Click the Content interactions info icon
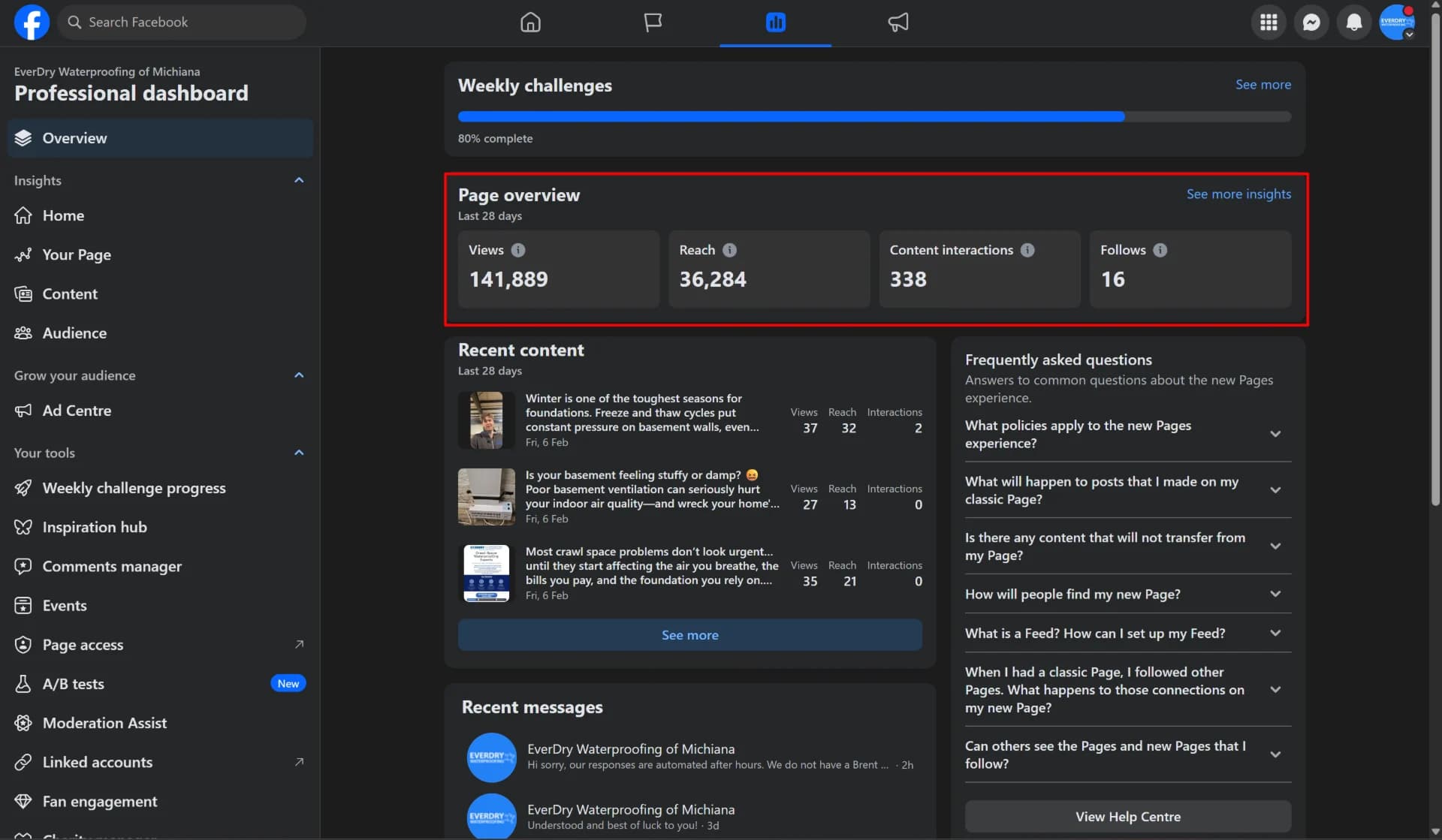Screen dimensions: 1442x840 pos(1027,250)
